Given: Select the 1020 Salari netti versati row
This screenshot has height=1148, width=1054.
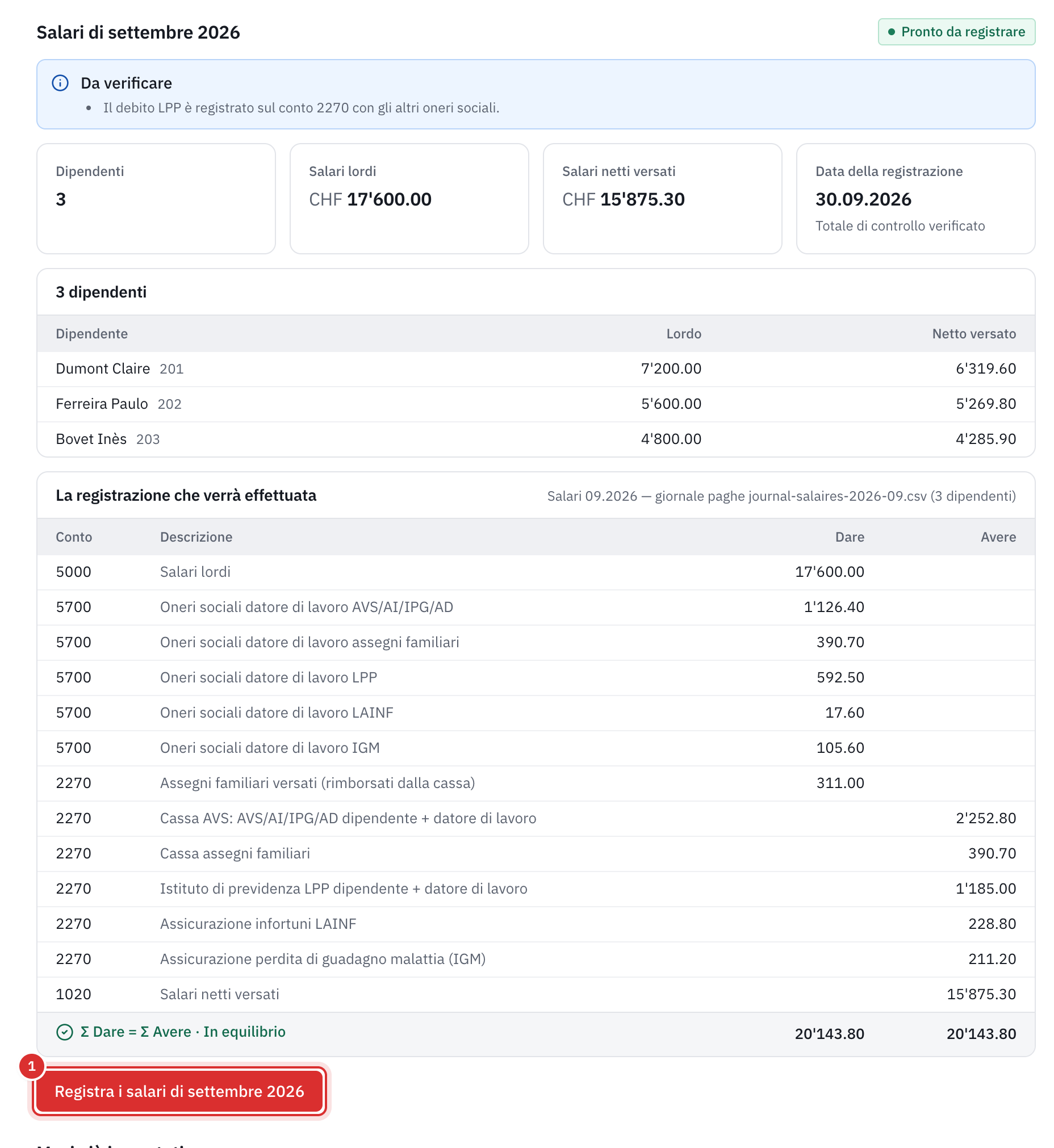Looking at the screenshot, I should pos(536,995).
